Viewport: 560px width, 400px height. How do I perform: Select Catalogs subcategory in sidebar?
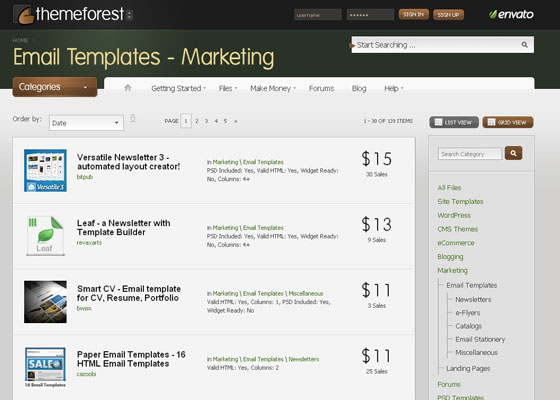(x=469, y=326)
